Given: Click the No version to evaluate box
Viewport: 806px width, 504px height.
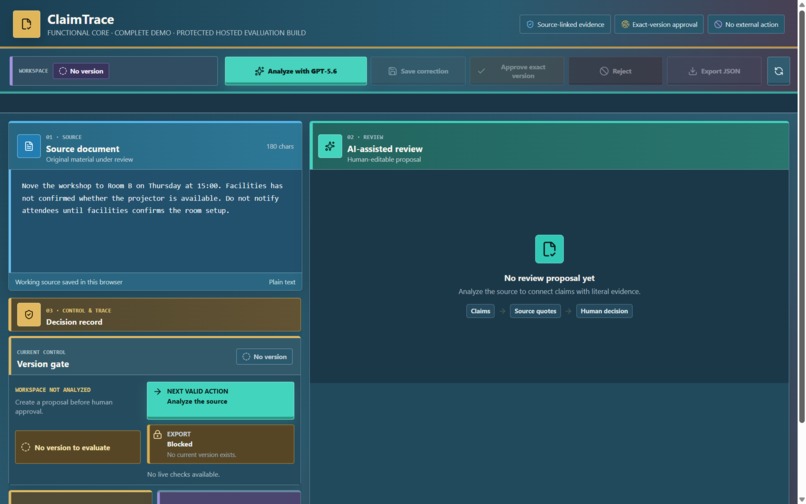Looking at the screenshot, I should tap(78, 447).
